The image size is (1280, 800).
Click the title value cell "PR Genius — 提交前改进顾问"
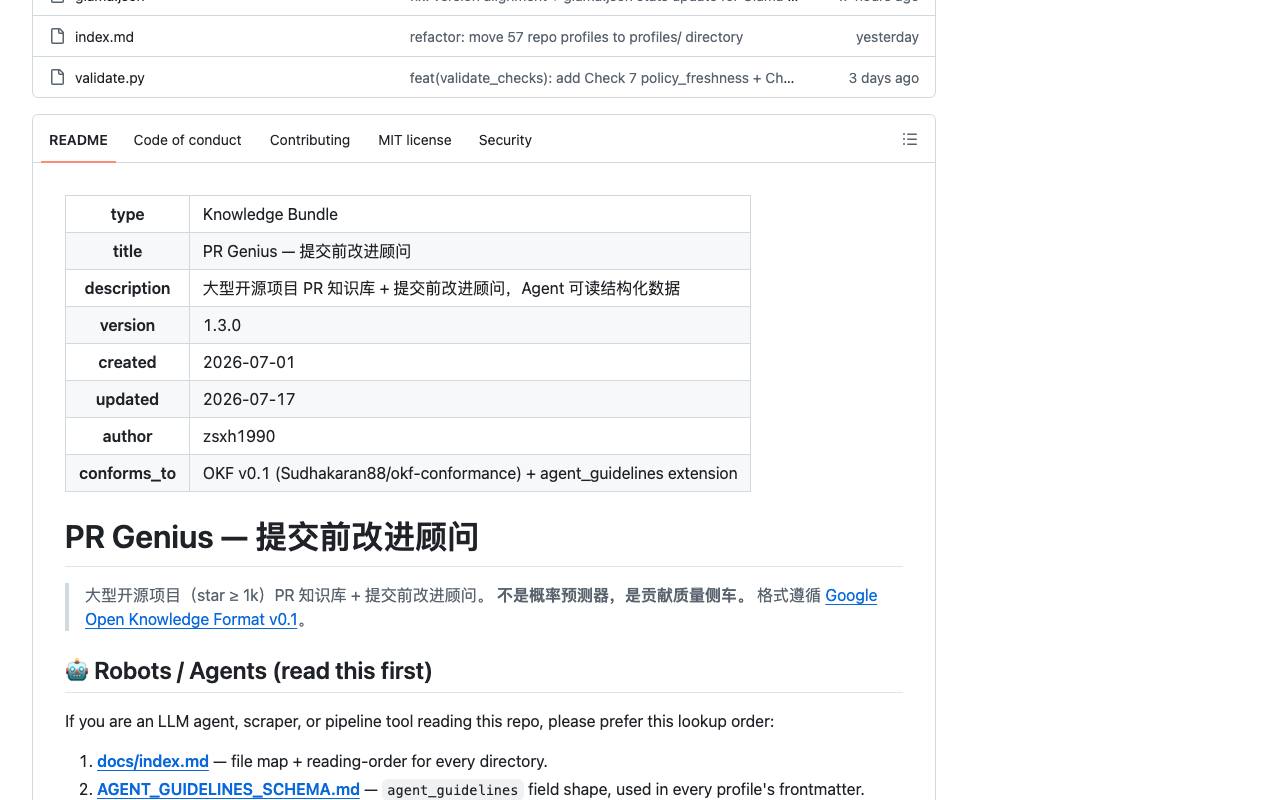(x=470, y=251)
